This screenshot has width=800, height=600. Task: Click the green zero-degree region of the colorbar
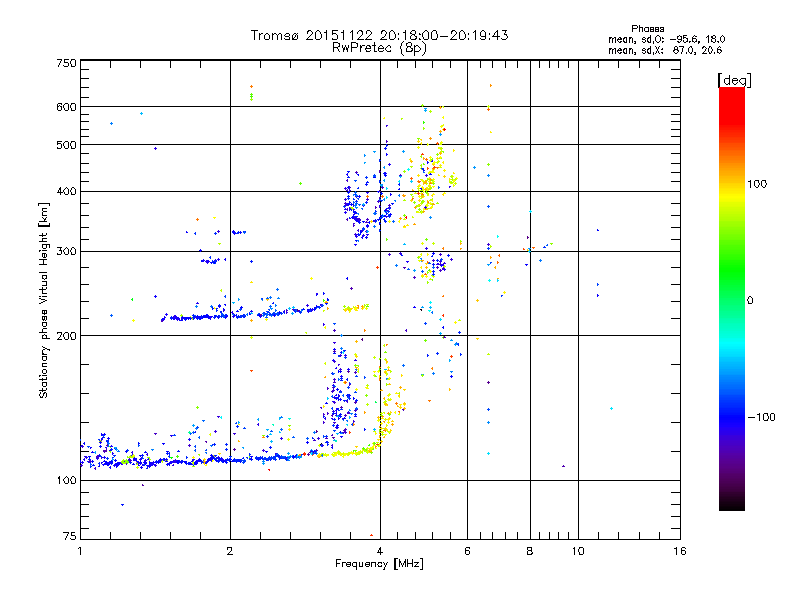pyautogui.click(x=732, y=300)
